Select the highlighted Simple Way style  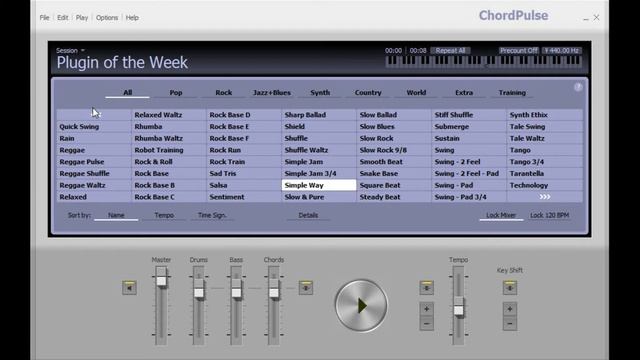point(319,185)
